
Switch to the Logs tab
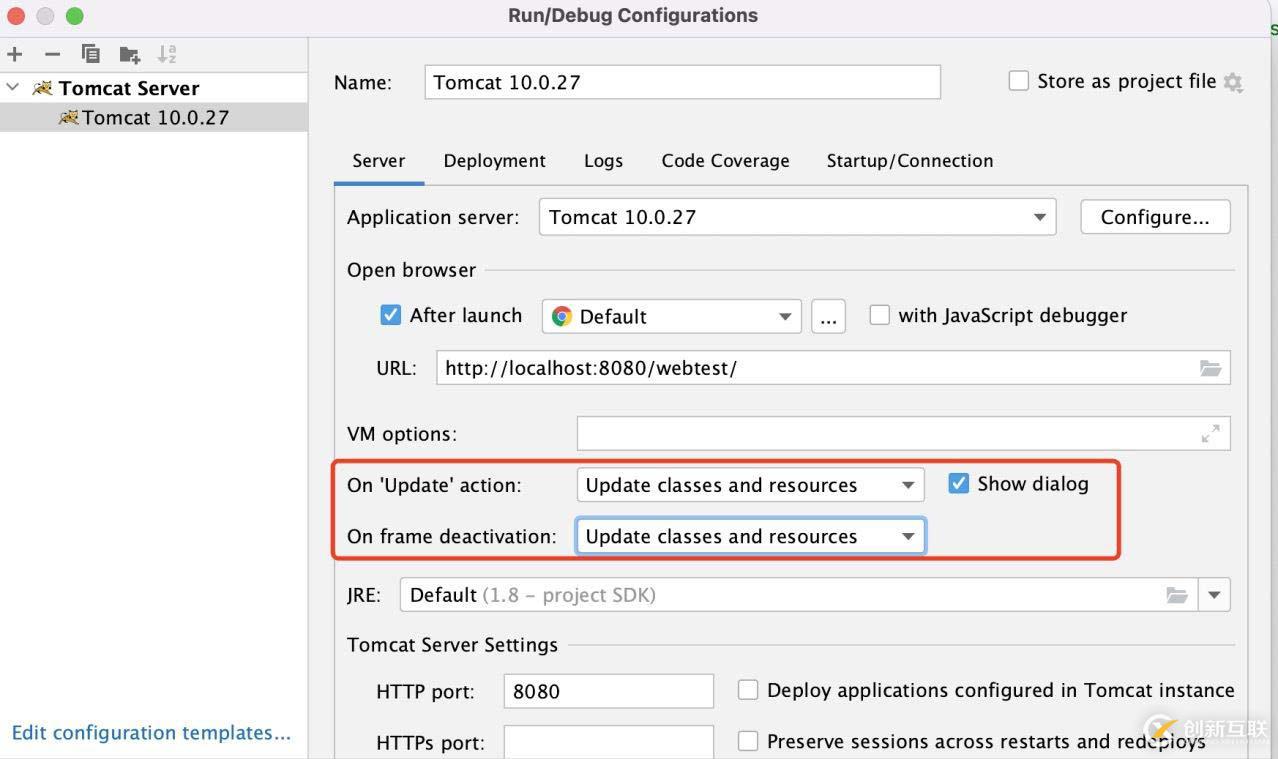603,161
